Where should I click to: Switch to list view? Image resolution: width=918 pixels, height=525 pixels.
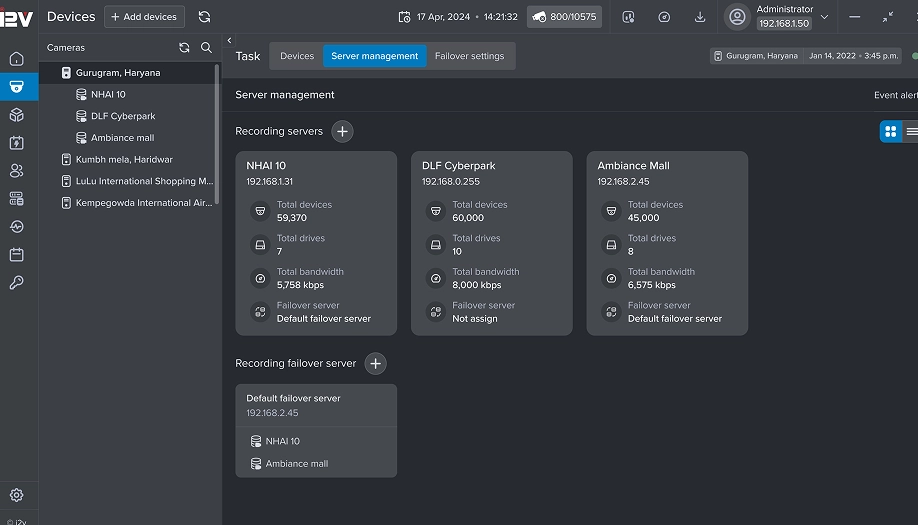click(911, 132)
